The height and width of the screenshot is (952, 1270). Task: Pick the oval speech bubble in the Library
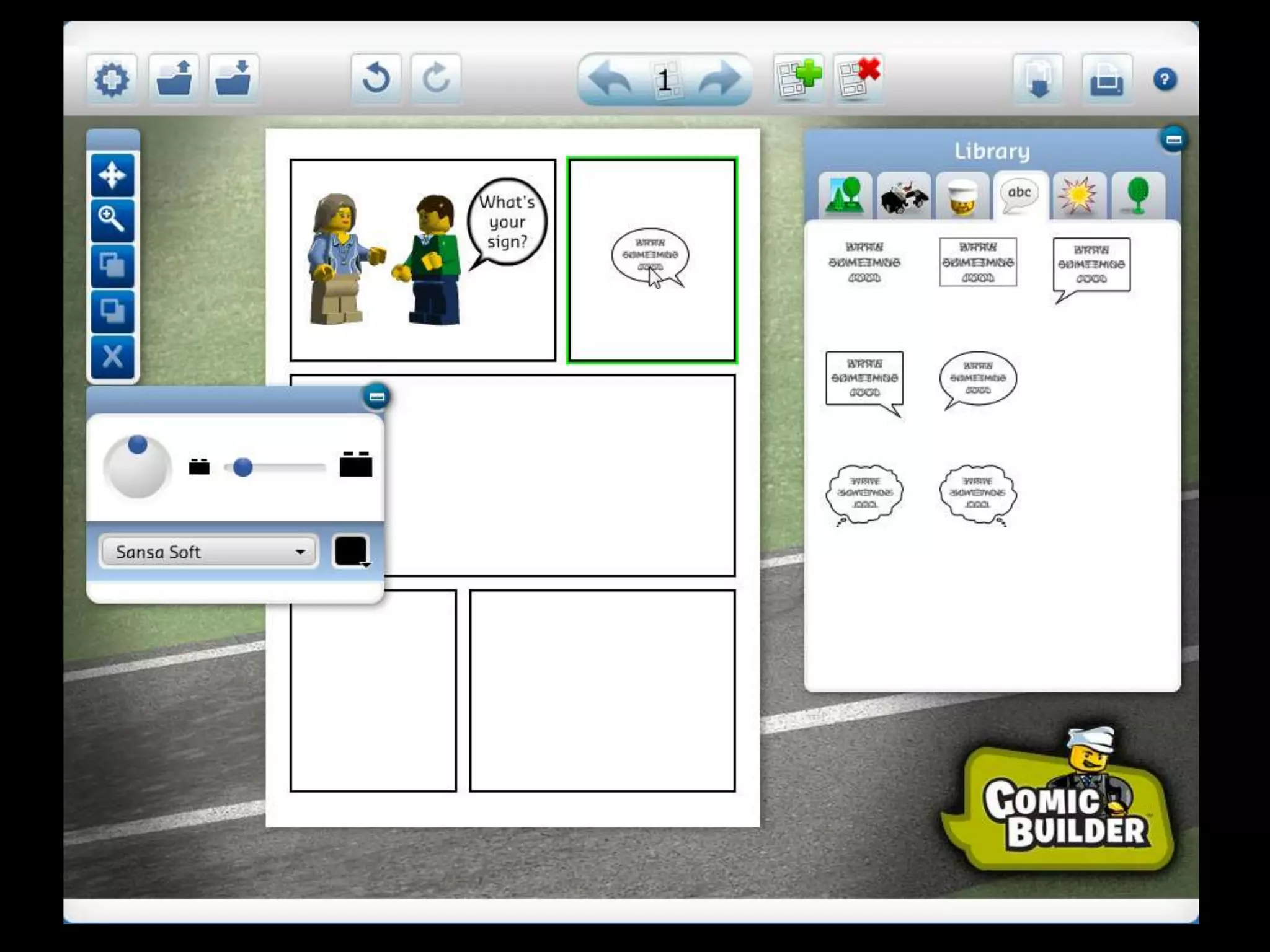tap(977, 379)
